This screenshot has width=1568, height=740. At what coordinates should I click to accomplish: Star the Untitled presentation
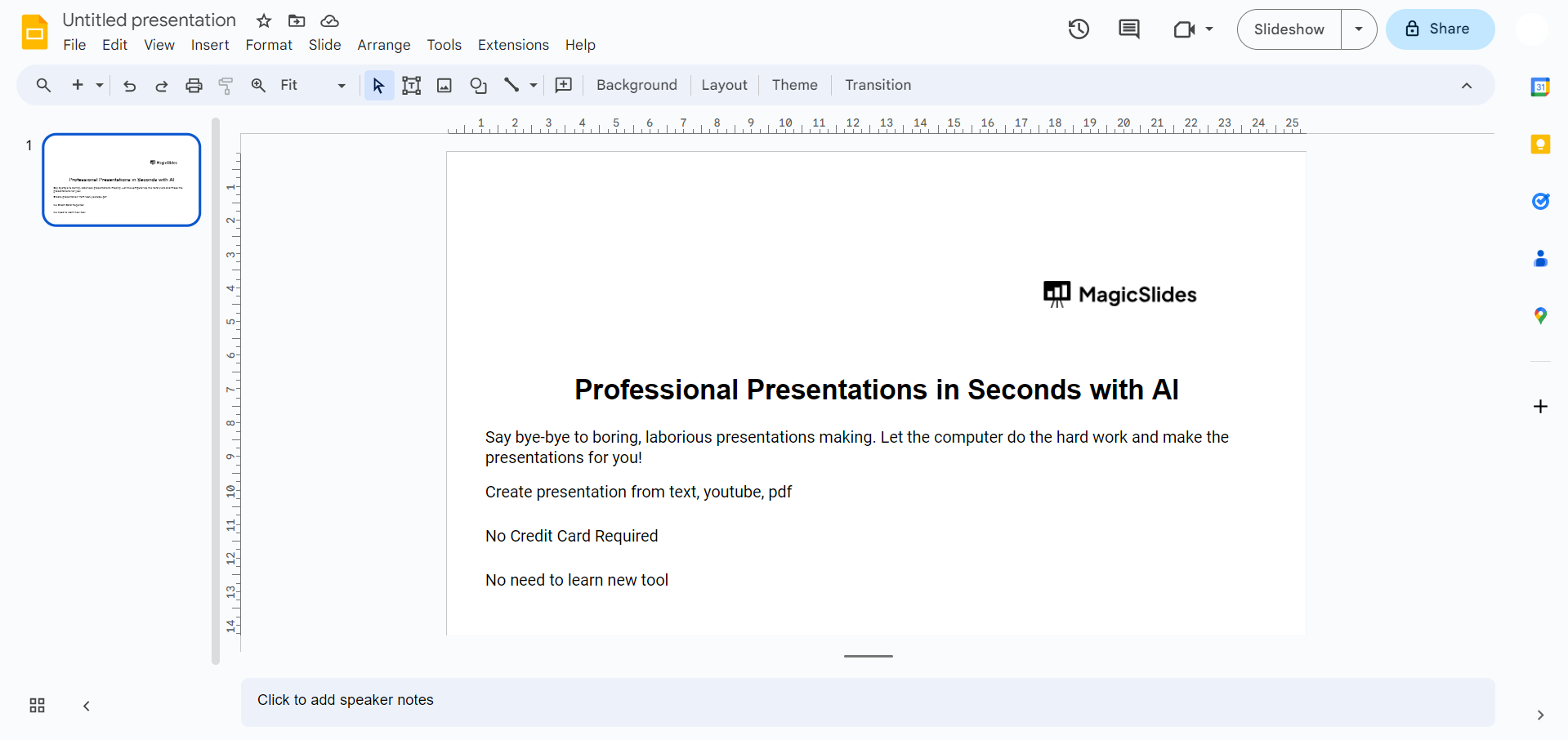(264, 21)
